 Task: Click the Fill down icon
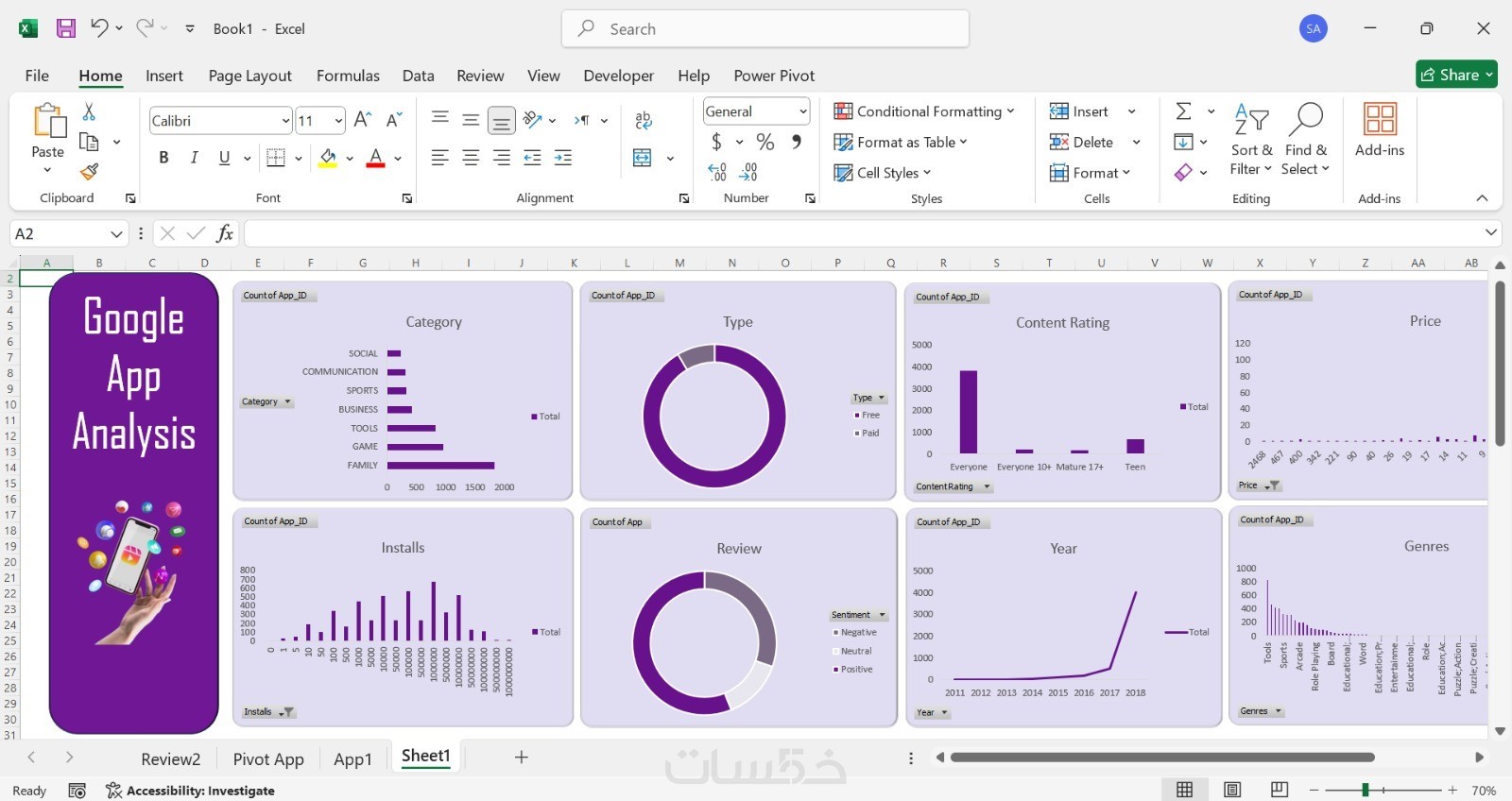(1183, 142)
